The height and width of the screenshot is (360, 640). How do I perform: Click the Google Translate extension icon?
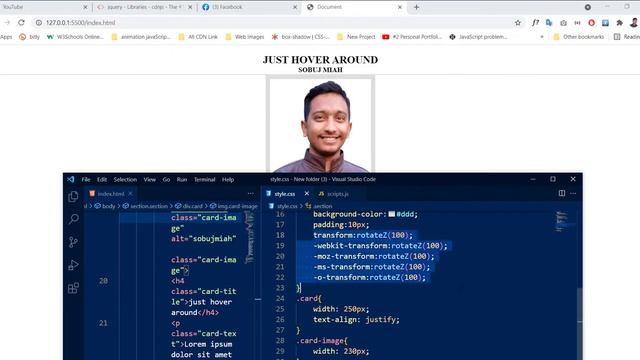point(549,23)
